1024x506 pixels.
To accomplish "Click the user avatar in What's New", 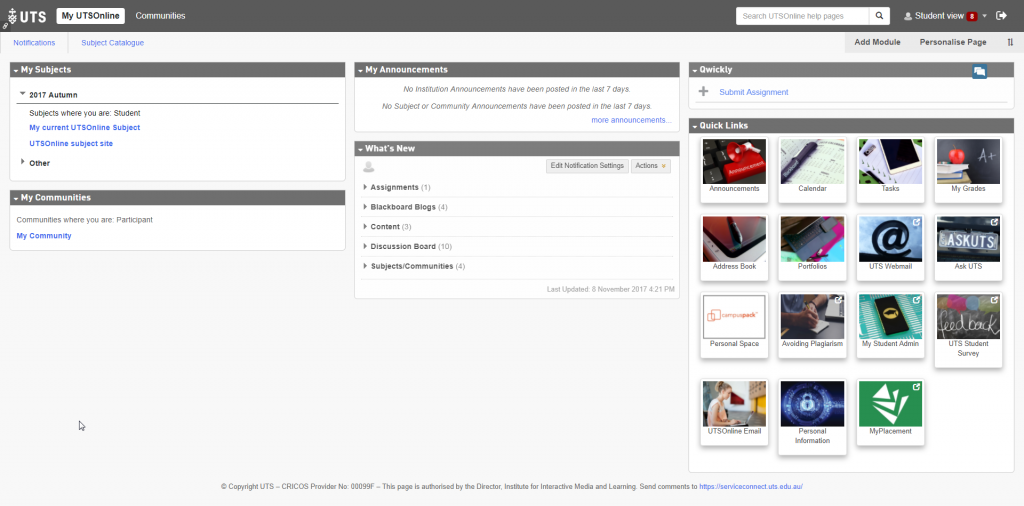I will pyautogui.click(x=368, y=166).
